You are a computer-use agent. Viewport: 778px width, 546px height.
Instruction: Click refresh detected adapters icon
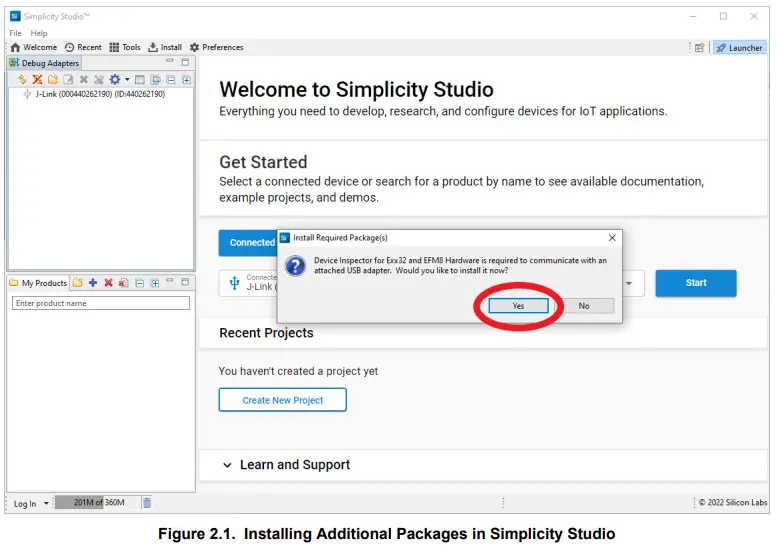pyautogui.click(x=22, y=79)
